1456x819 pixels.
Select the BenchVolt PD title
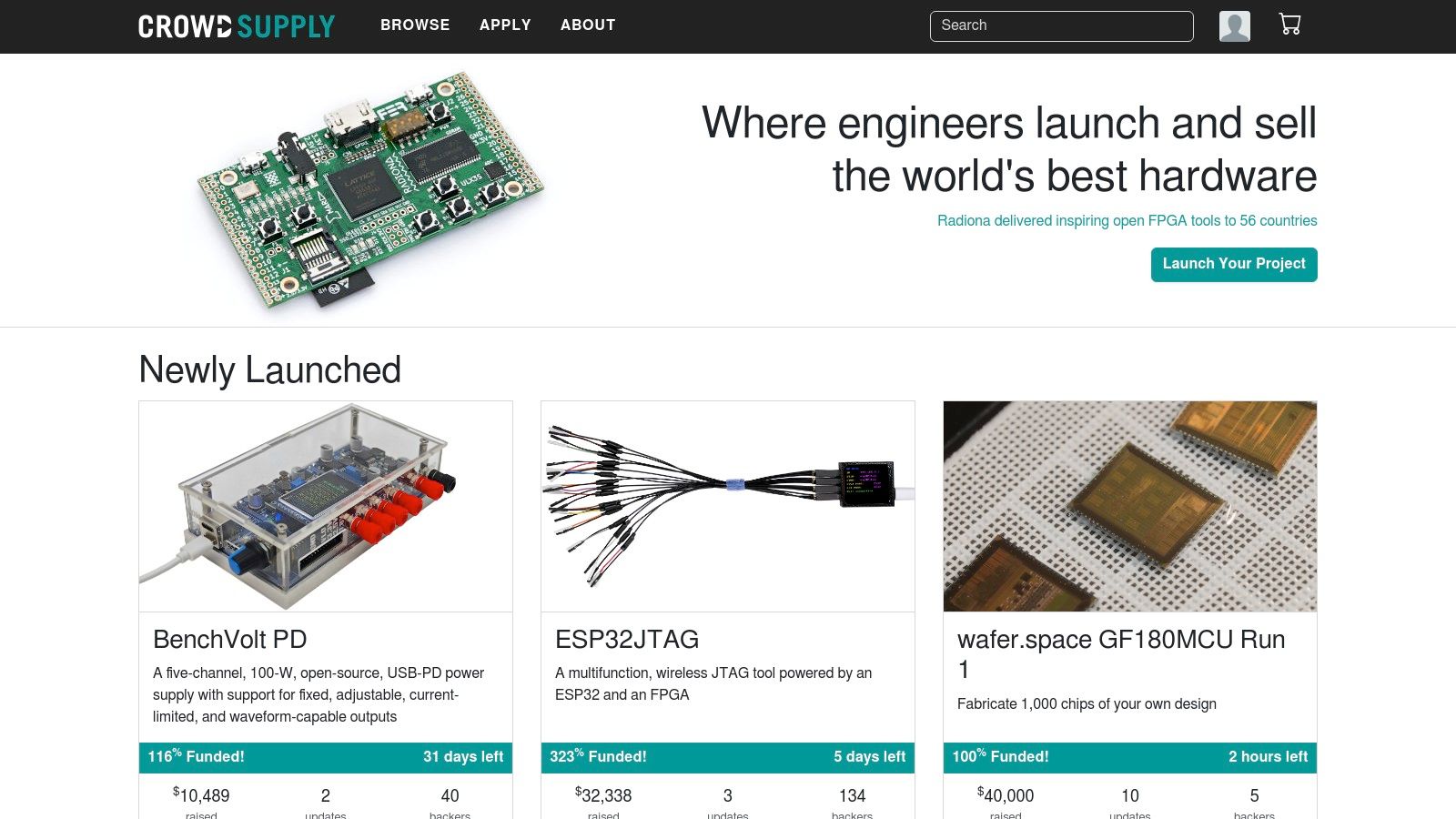pyautogui.click(x=230, y=640)
